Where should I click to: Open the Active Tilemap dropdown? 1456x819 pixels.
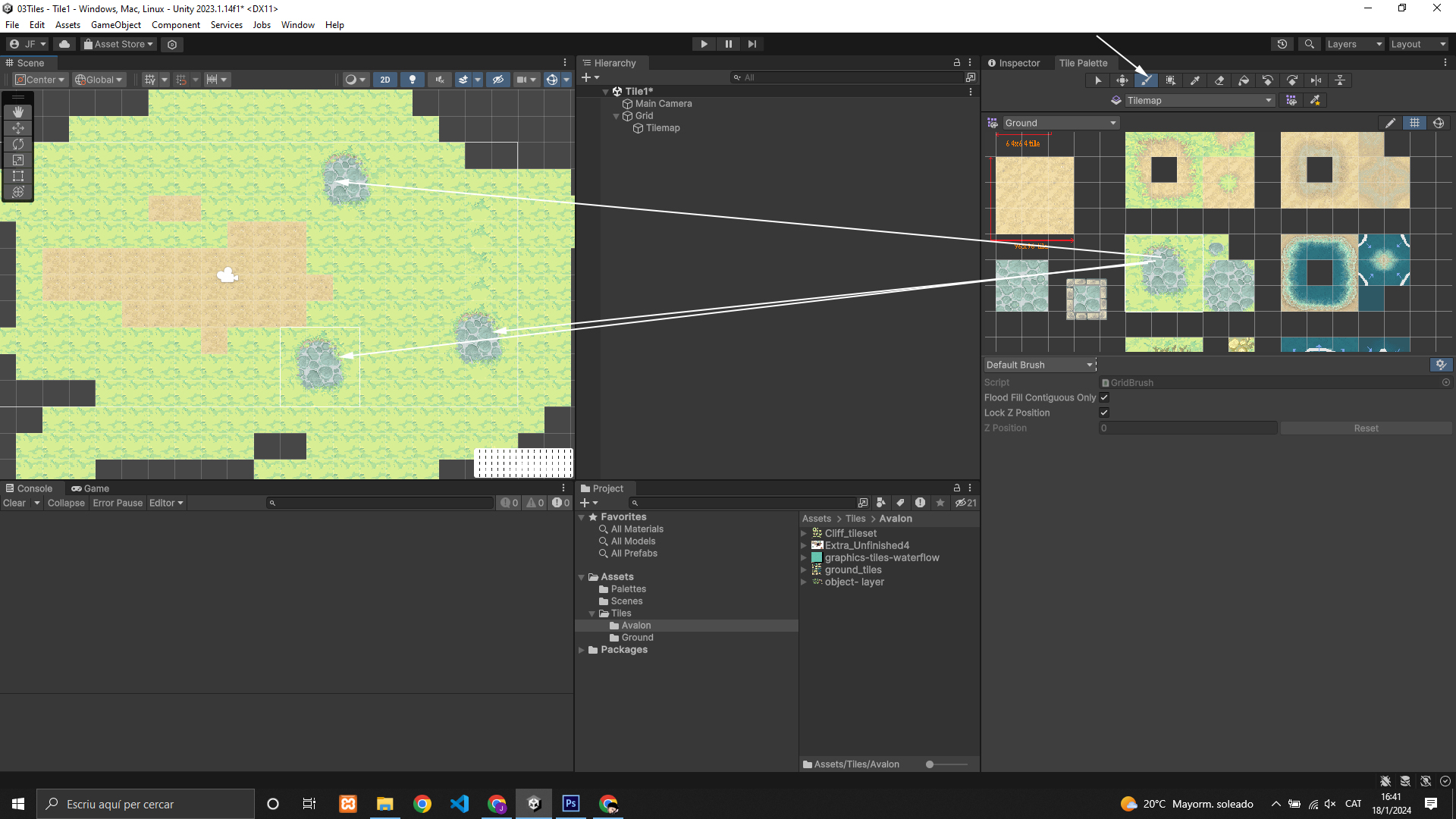[x=1196, y=100]
